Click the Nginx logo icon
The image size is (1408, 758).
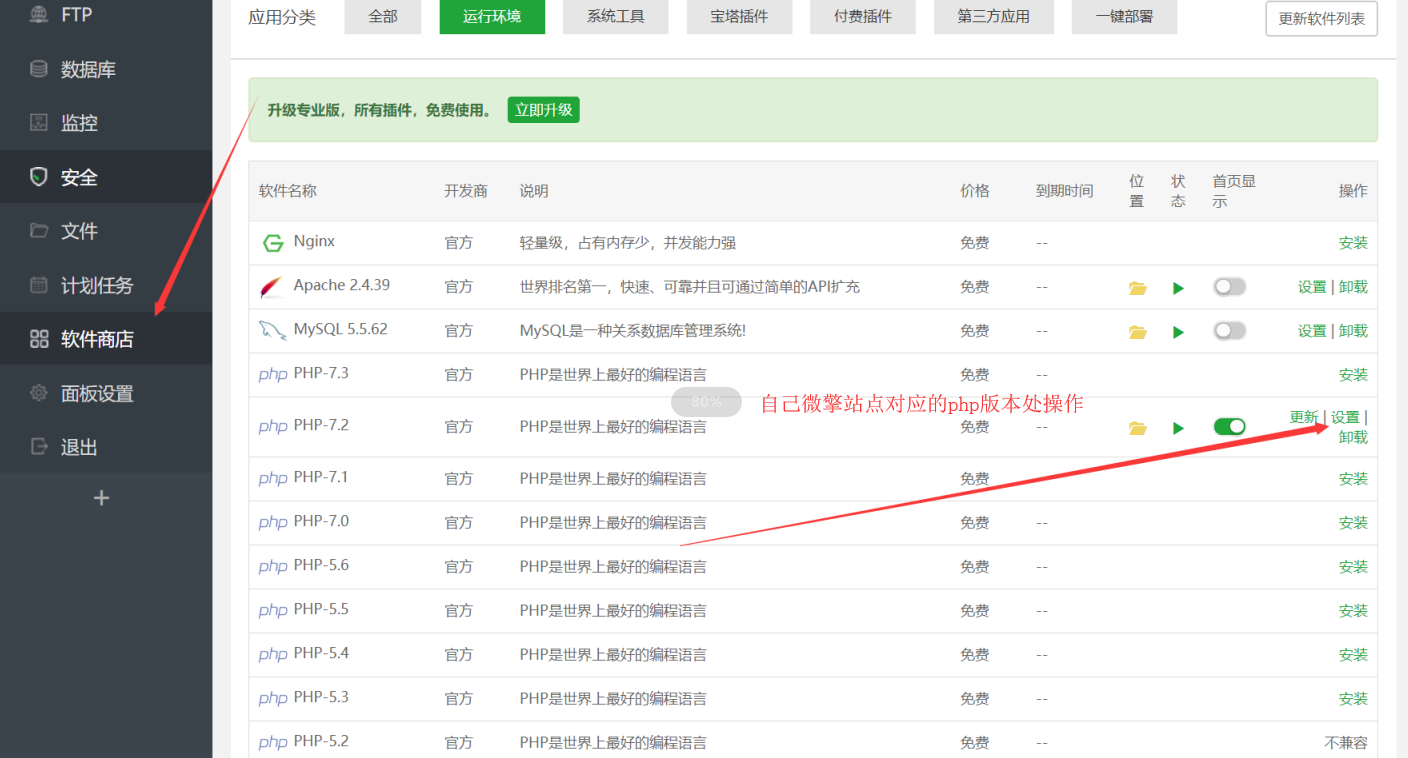click(273, 243)
